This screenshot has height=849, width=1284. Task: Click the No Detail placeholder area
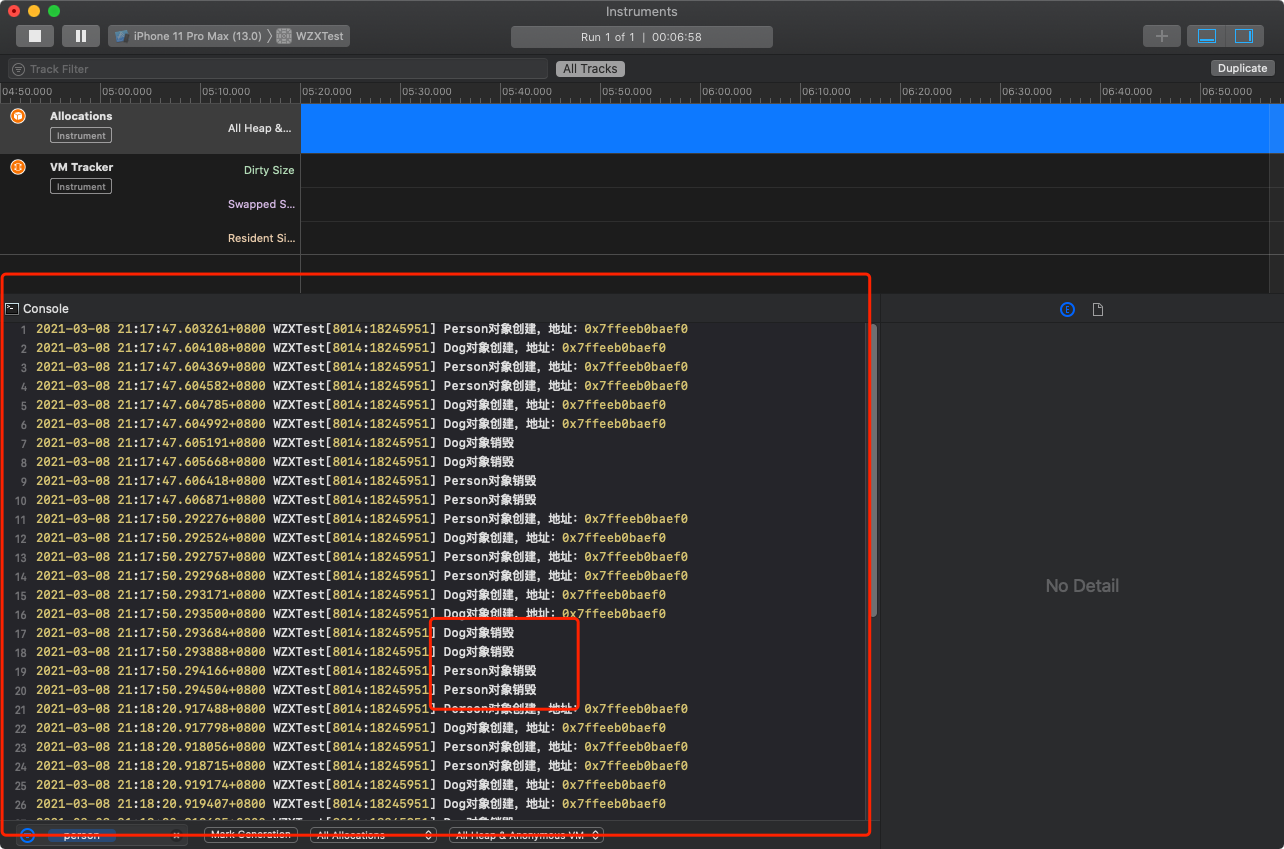click(x=1082, y=586)
